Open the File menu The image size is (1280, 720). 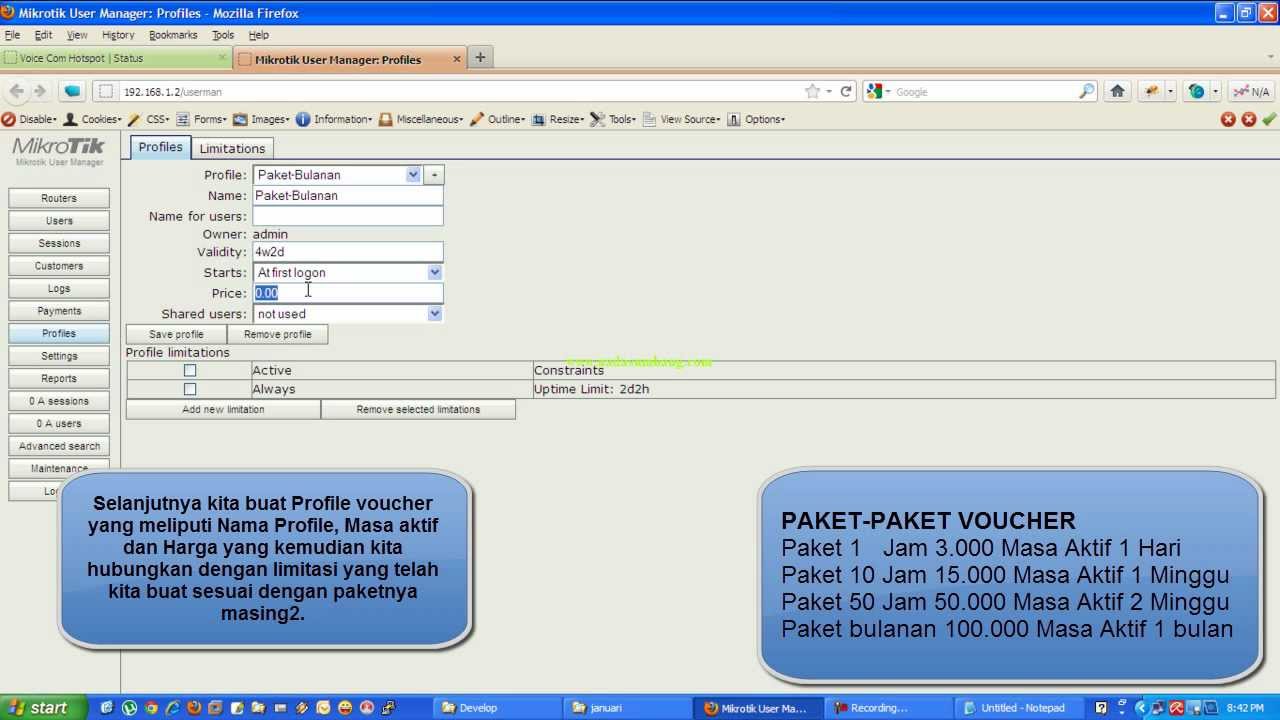click(12, 35)
